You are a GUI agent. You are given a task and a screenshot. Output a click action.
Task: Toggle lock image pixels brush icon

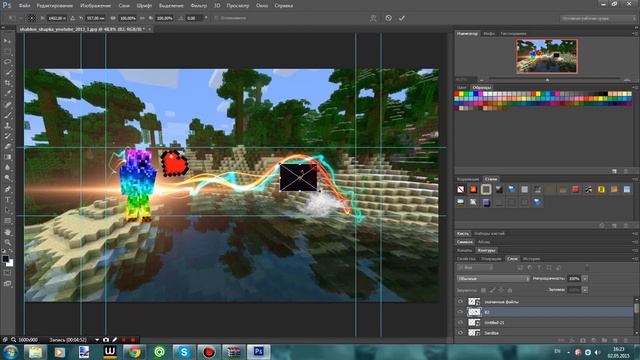(x=492, y=290)
